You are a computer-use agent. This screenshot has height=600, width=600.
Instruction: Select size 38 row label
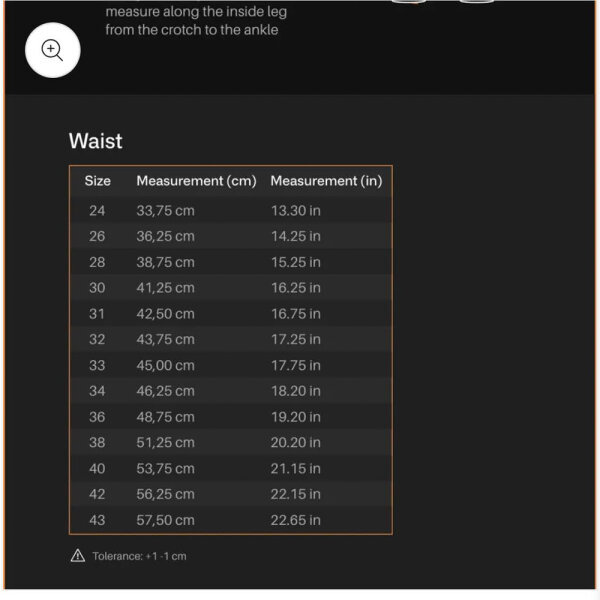click(97, 443)
